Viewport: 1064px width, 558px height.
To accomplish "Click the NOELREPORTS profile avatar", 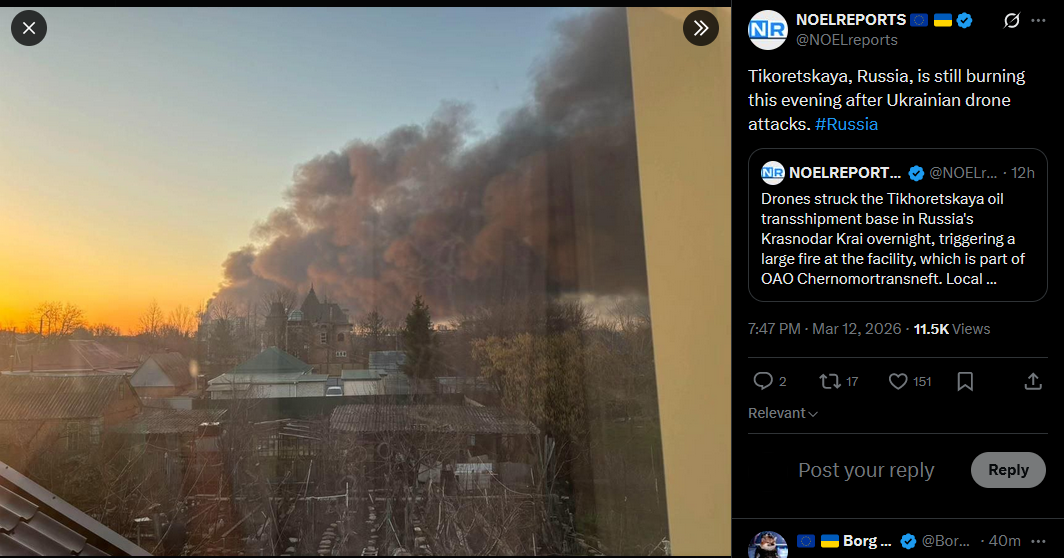I will pyautogui.click(x=767, y=29).
